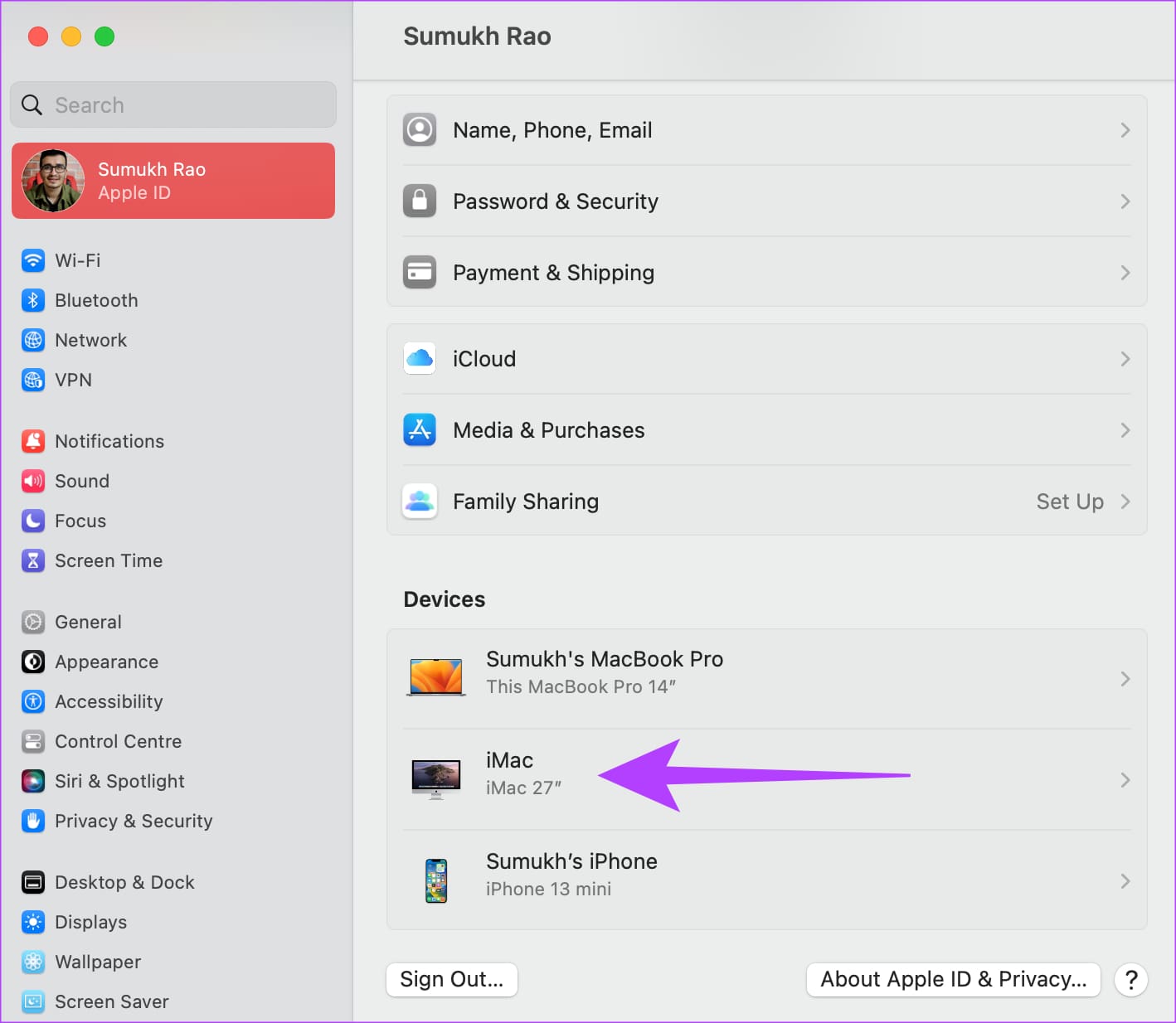The height and width of the screenshot is (1023, 1176).
Task: Click the Screen Time hourglass icon
Action: (x=33, y=560)
